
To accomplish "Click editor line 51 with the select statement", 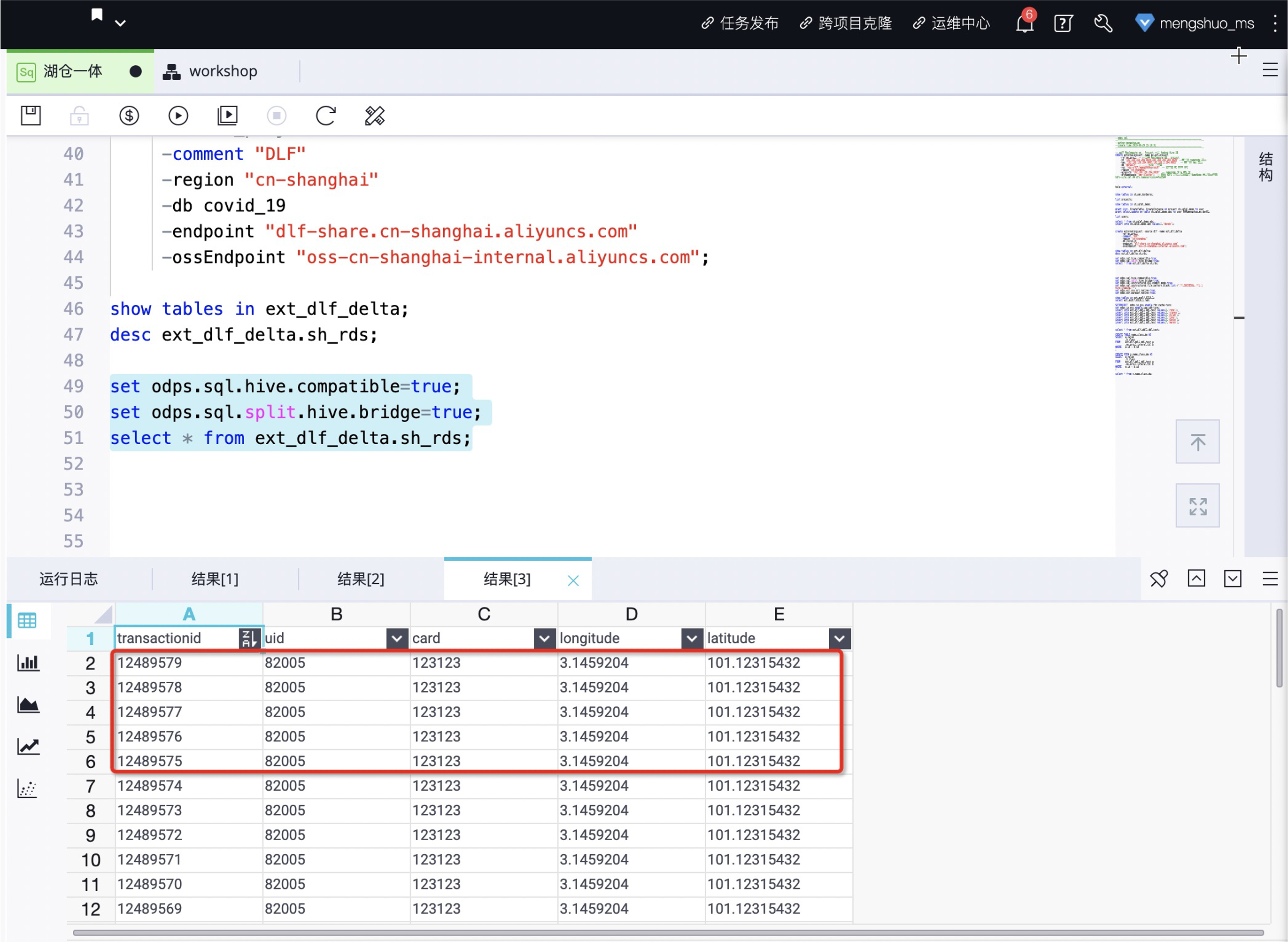I will [x=291, y=439].
